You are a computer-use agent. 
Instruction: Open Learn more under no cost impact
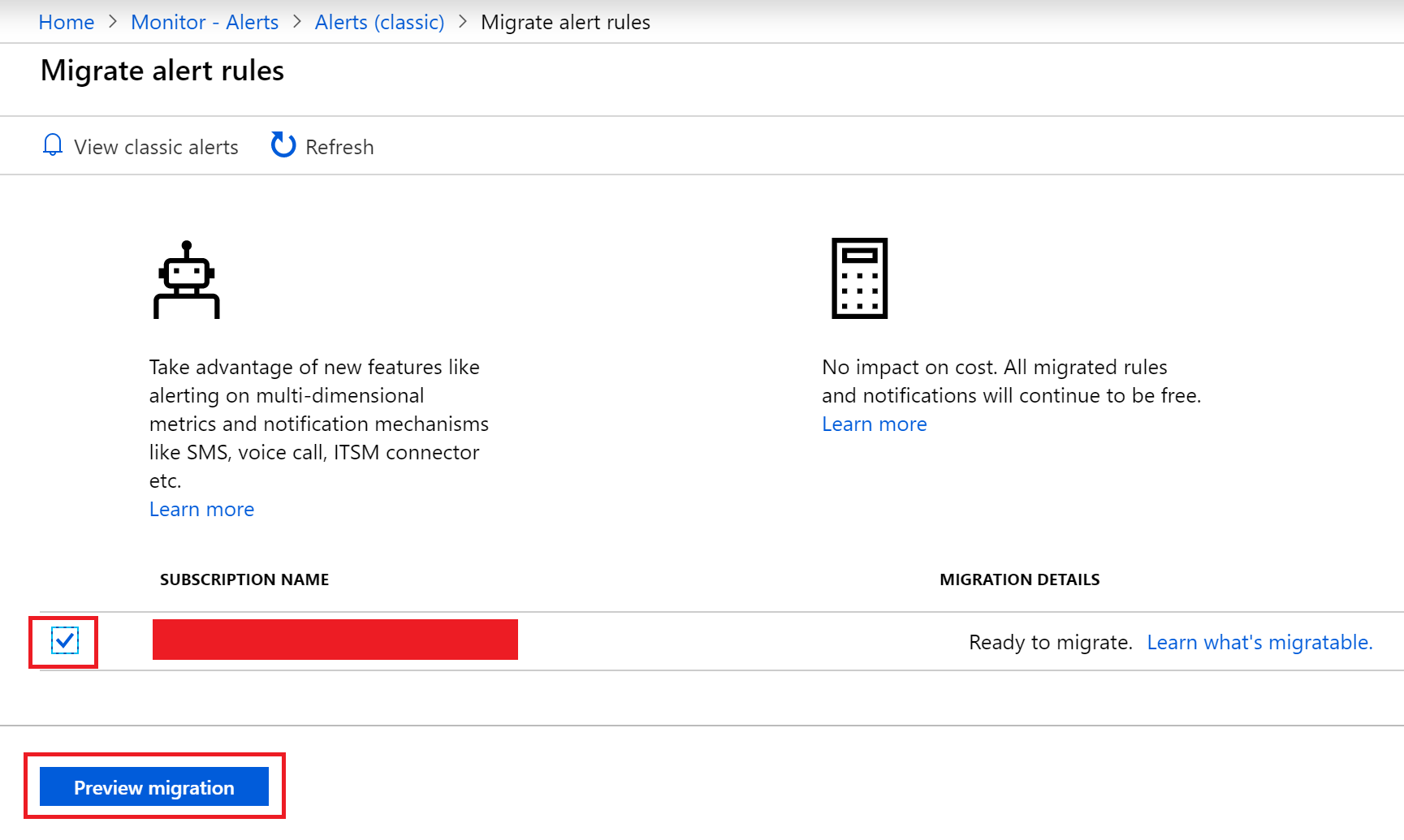(x=874, y=424)
